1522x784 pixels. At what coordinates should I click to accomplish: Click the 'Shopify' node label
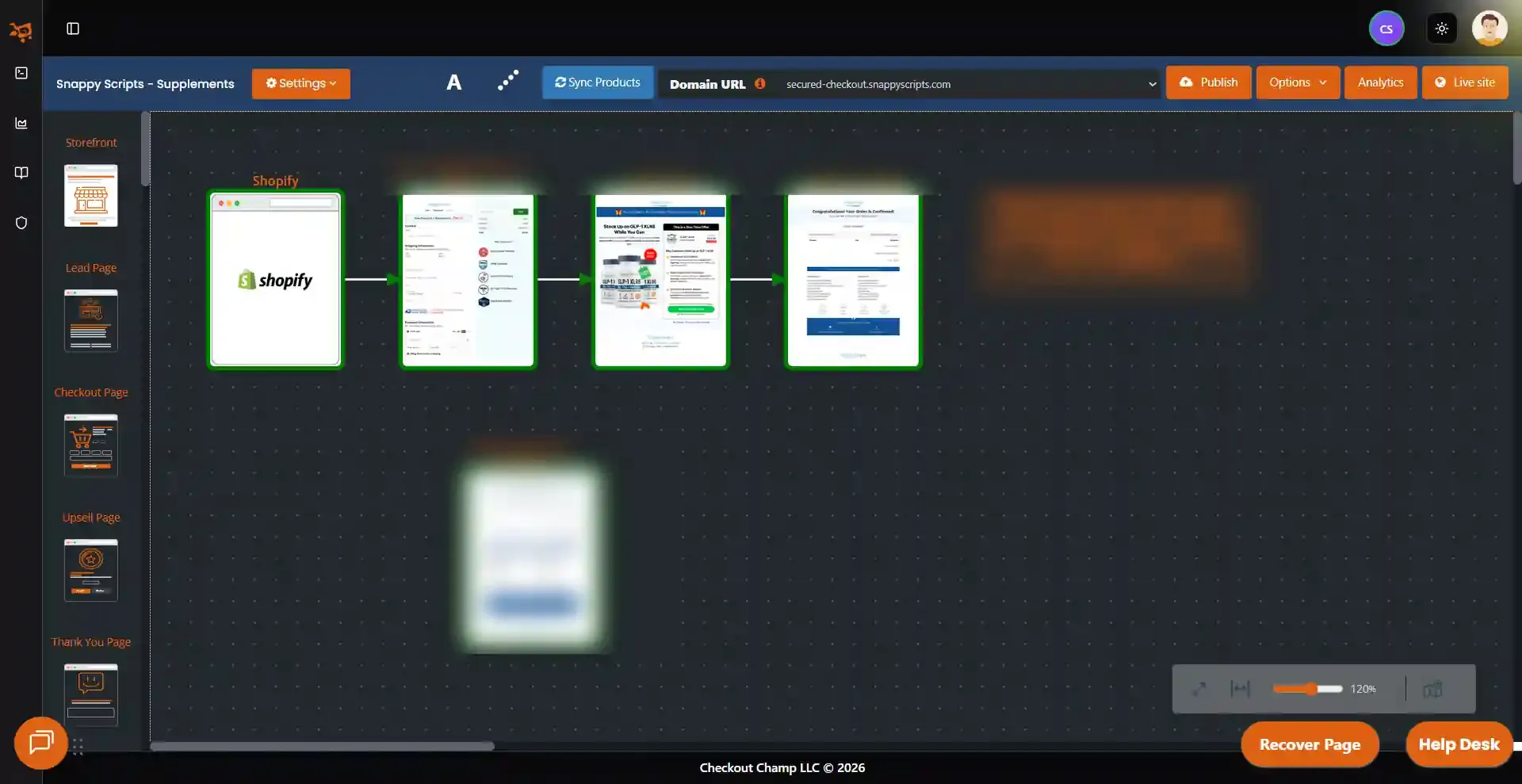[x=275, y=181]
